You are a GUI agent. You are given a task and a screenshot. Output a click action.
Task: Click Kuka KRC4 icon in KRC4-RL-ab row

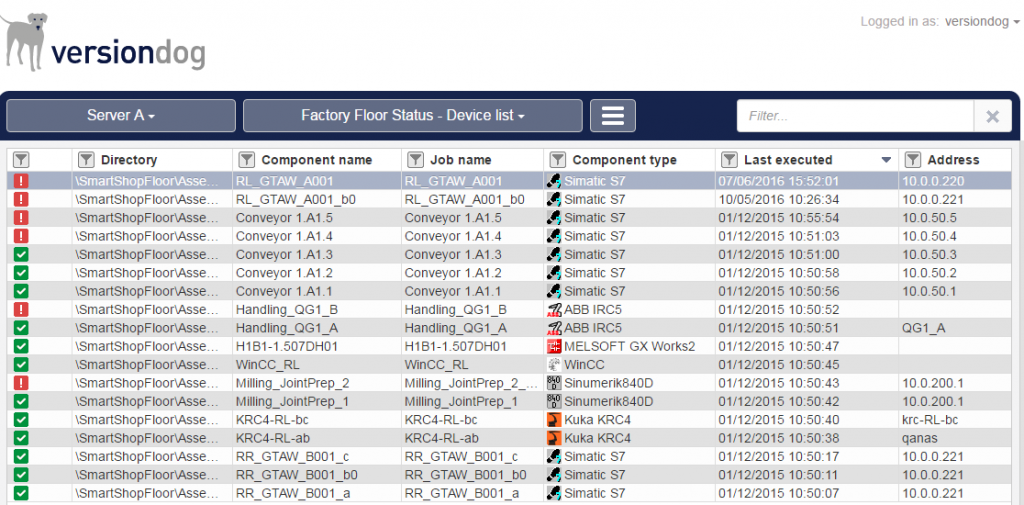[x=554, y=438]
